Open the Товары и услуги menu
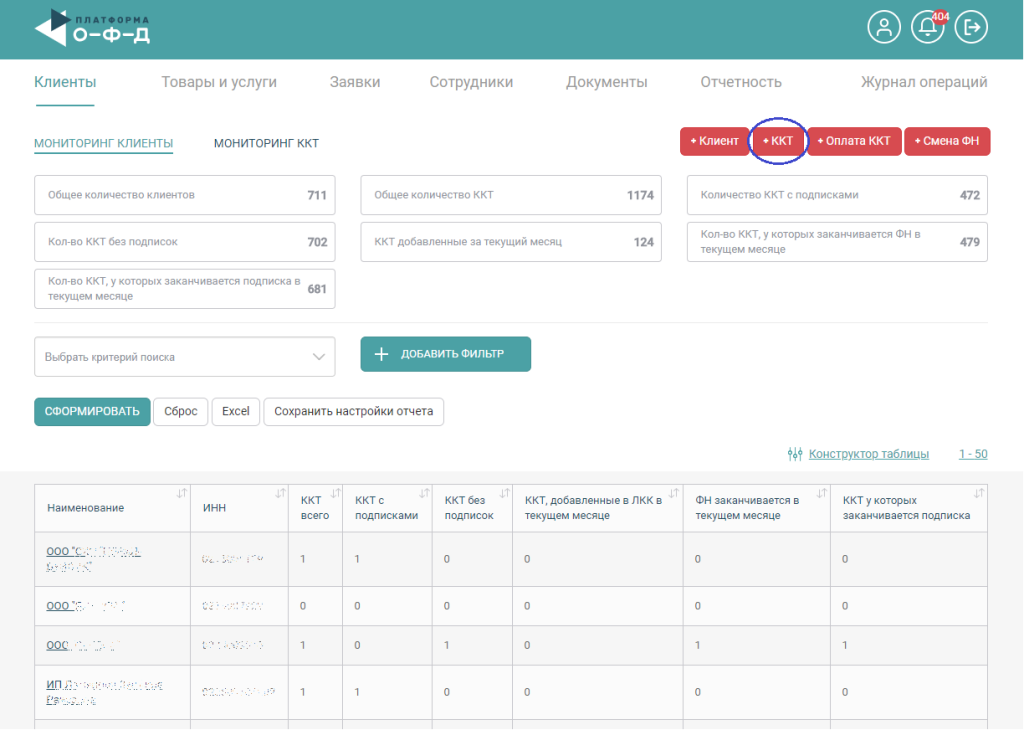 (219, 82)
